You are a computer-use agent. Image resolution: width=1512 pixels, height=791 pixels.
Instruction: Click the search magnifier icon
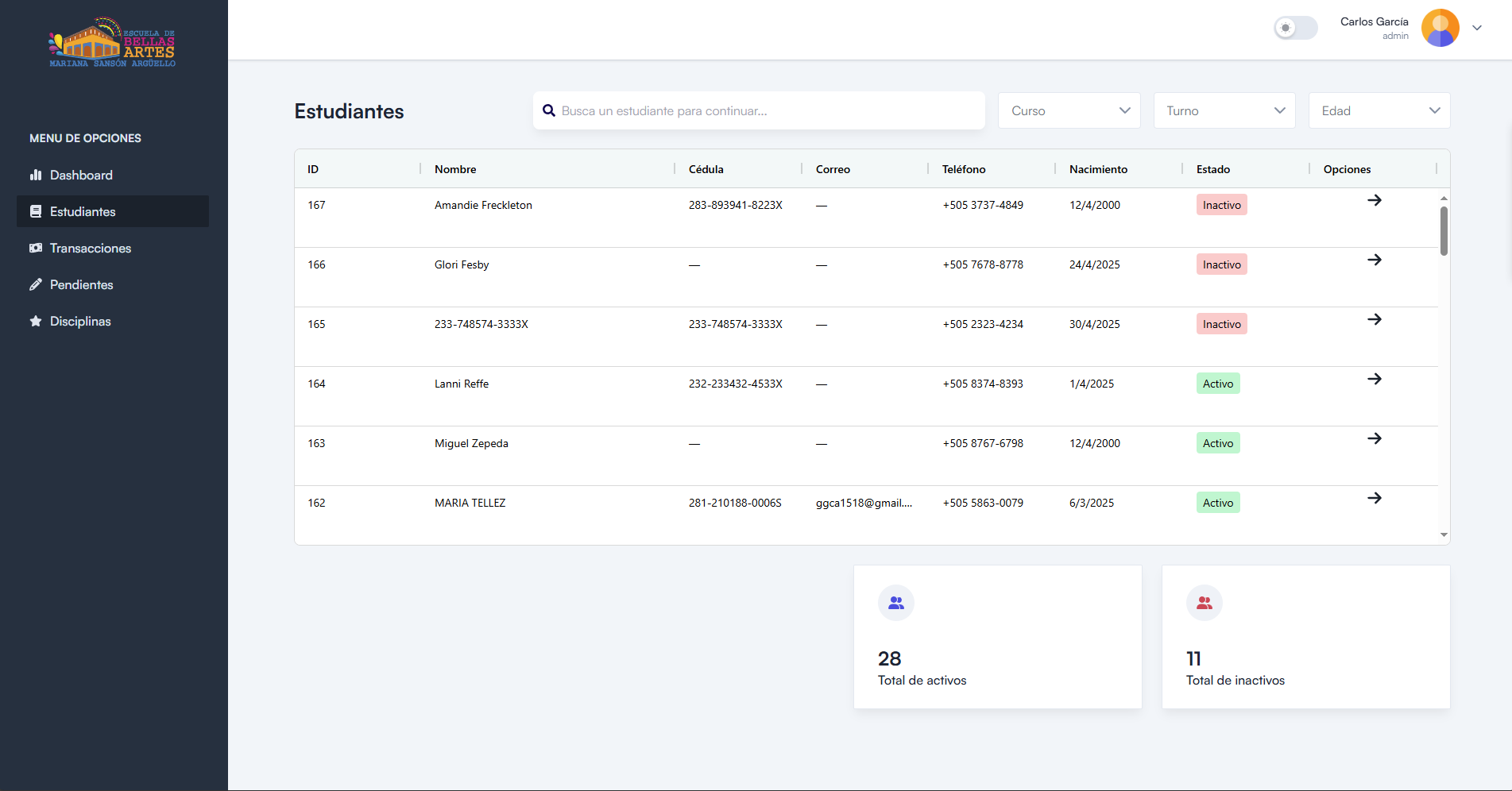pyautogui.click(x=548, y=111)
